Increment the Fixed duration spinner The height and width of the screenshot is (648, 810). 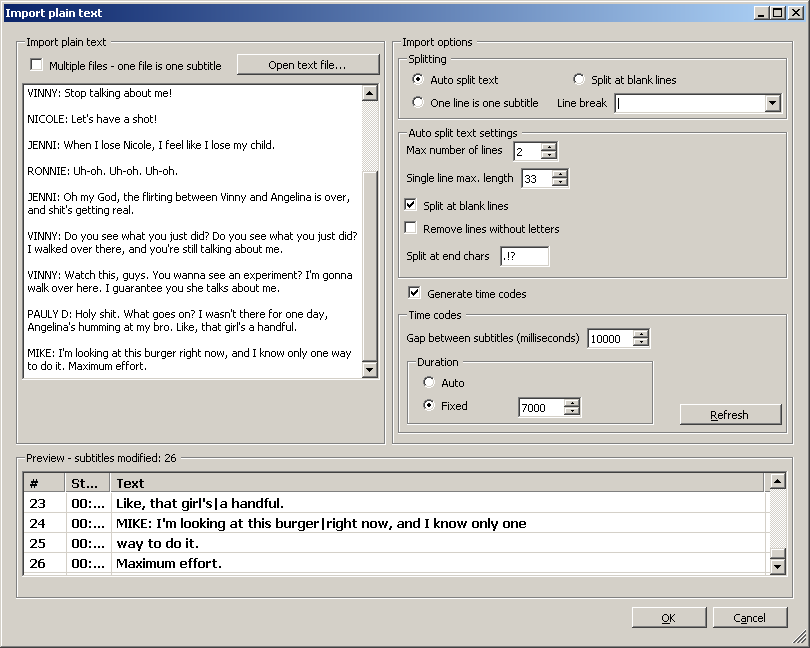(571, 402)
